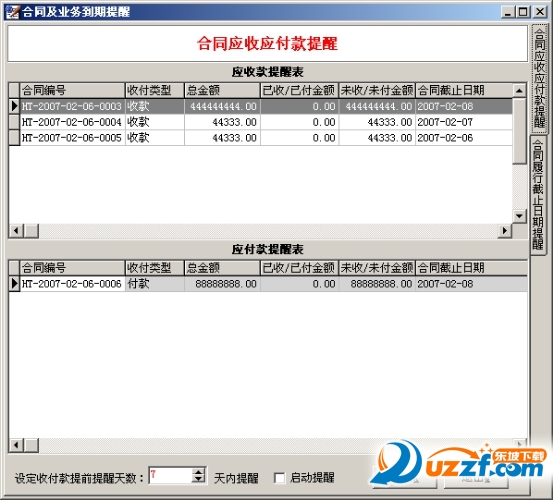The width and height of the screenshot is (554, 501).
Task: Click payables horizontal scrollbar thumb
Action: click(31, 445)
